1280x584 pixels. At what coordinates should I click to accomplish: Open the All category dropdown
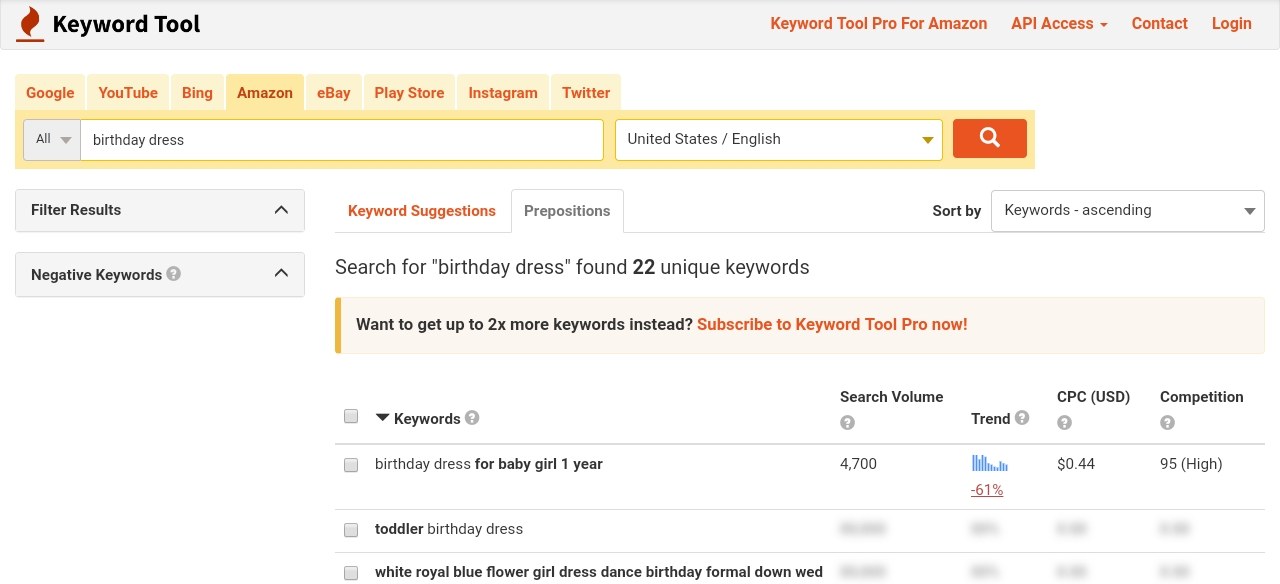pos(52,139)
